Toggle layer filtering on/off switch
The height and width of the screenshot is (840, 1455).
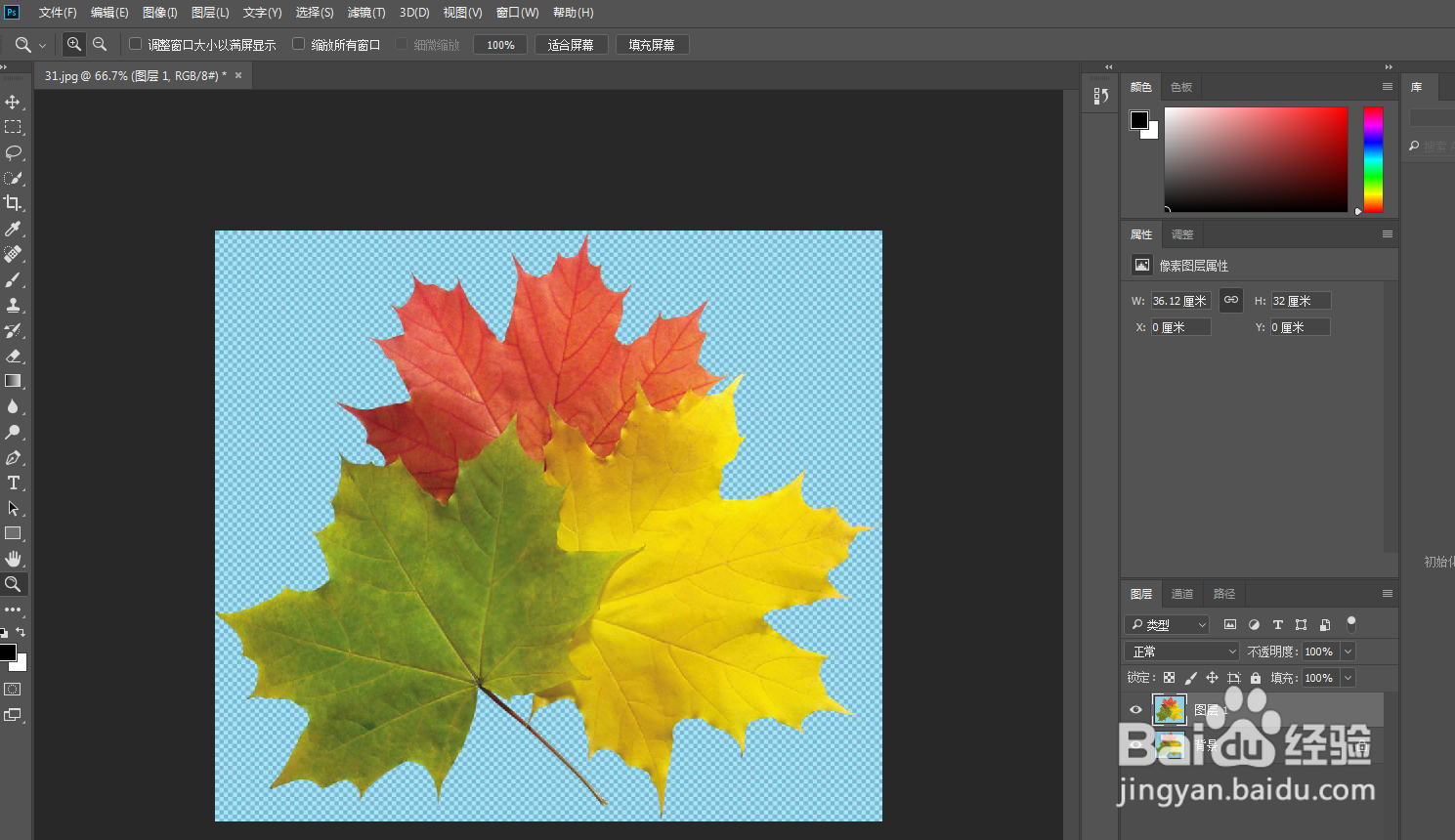(1351, 623)
